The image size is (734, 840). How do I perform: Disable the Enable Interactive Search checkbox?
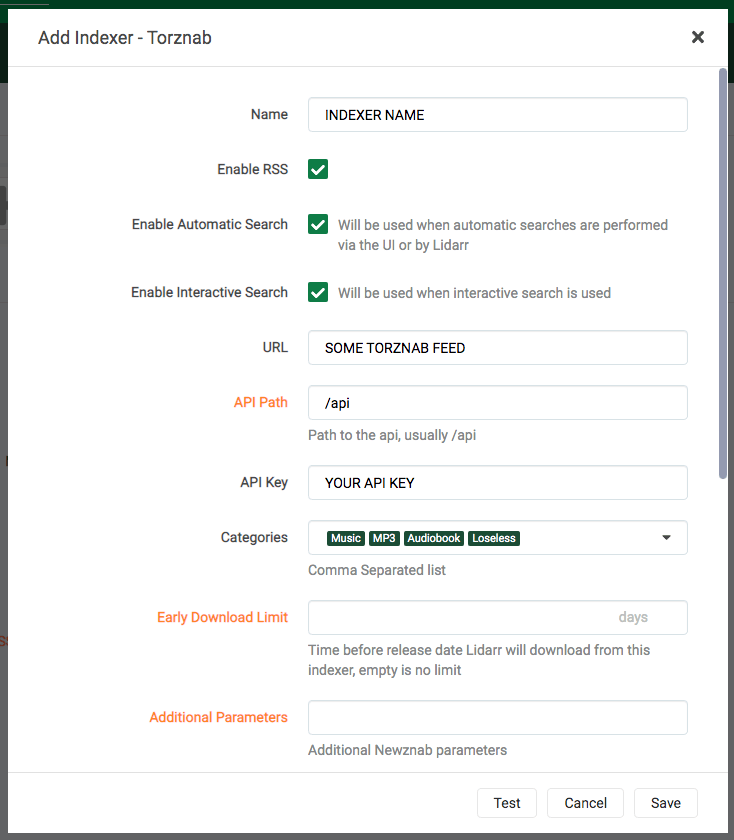click(318, 292)
